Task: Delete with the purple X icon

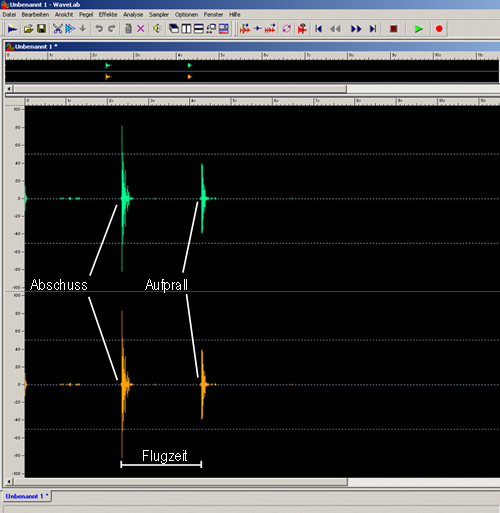Action: [x=141, y=29]
